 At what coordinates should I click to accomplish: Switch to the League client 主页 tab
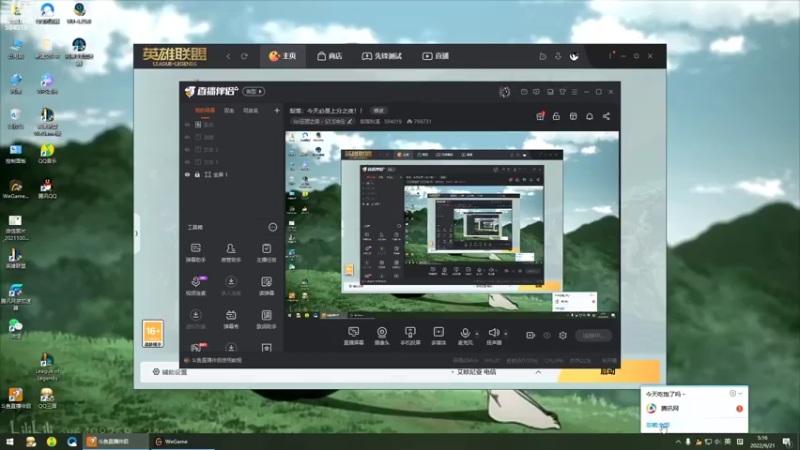pos(283,56)
